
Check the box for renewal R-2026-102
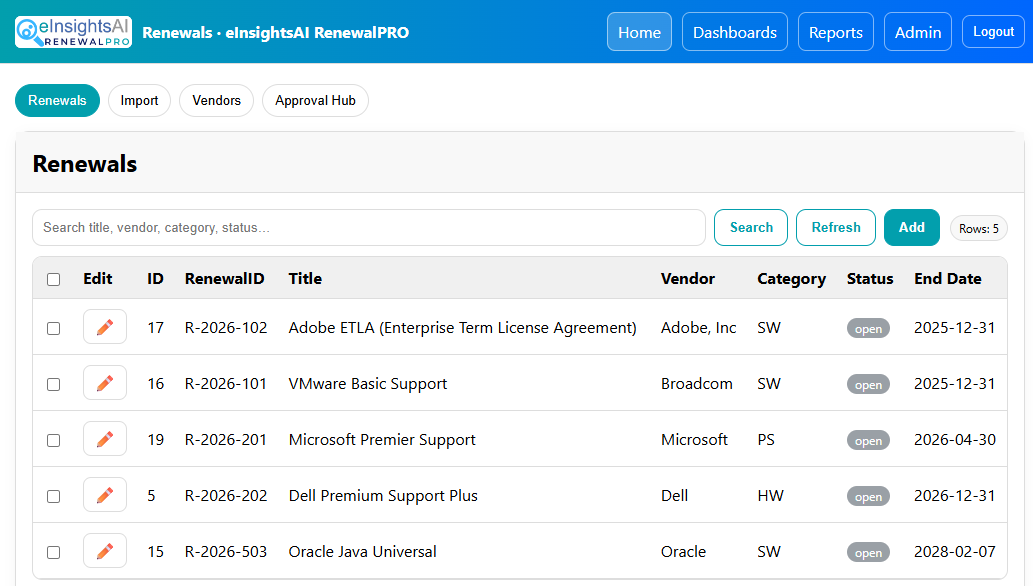tap(54, 328)
